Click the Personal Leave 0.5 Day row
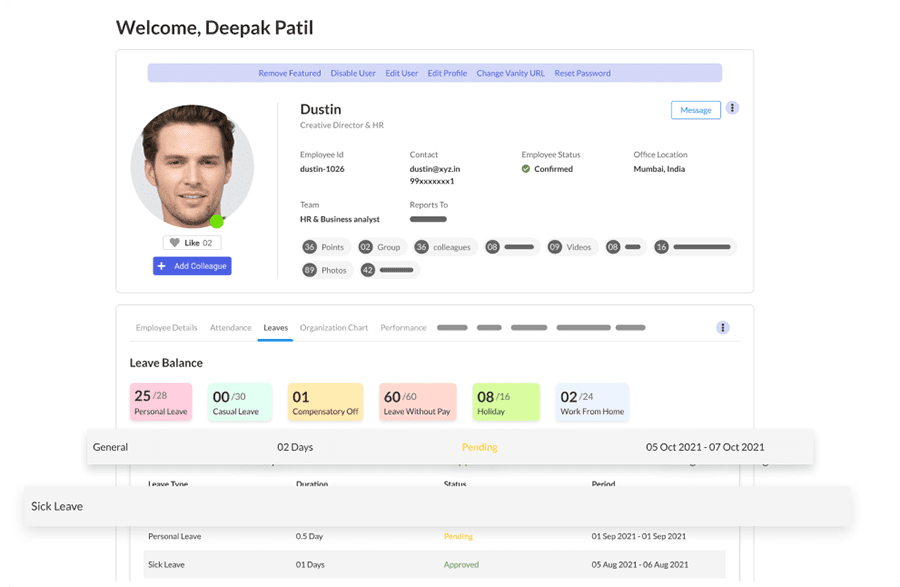Viewport: 900px width, 587px height. [x=435, y=537]
